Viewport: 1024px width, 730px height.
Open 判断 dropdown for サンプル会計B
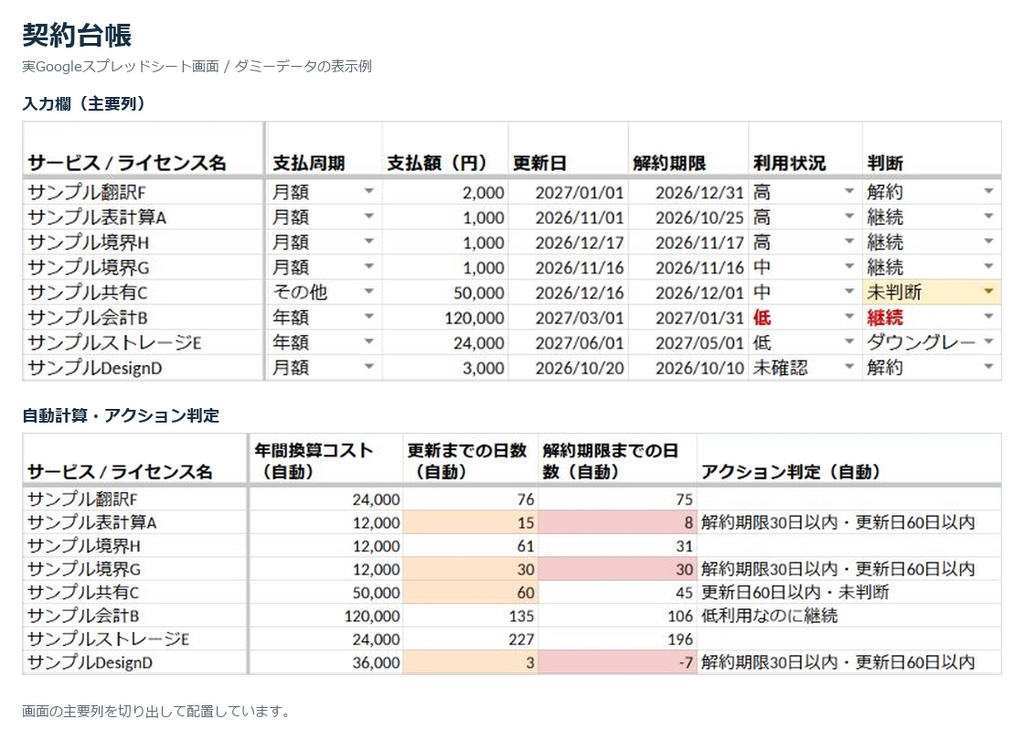[989, 317]
